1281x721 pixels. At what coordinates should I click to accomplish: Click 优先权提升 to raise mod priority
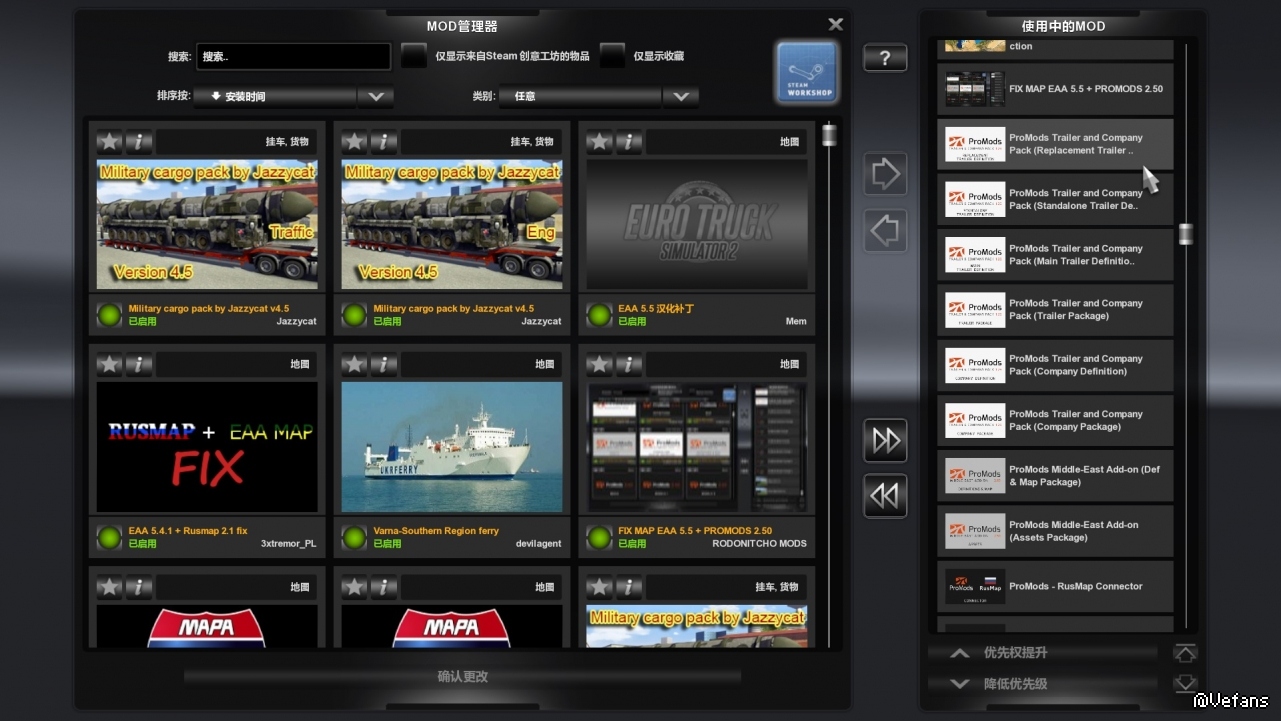click(1043, 653)
